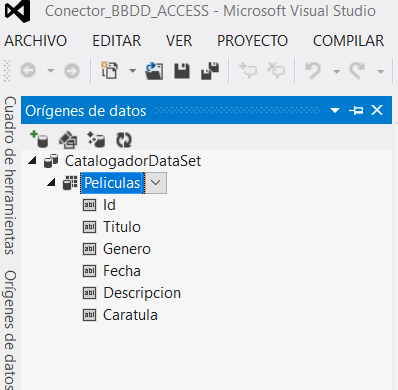The width and height of the screenshot is (398, 390).
Task: Toggle auto-hide pin on Orígenes de datos panel
Action: (356, 110)
